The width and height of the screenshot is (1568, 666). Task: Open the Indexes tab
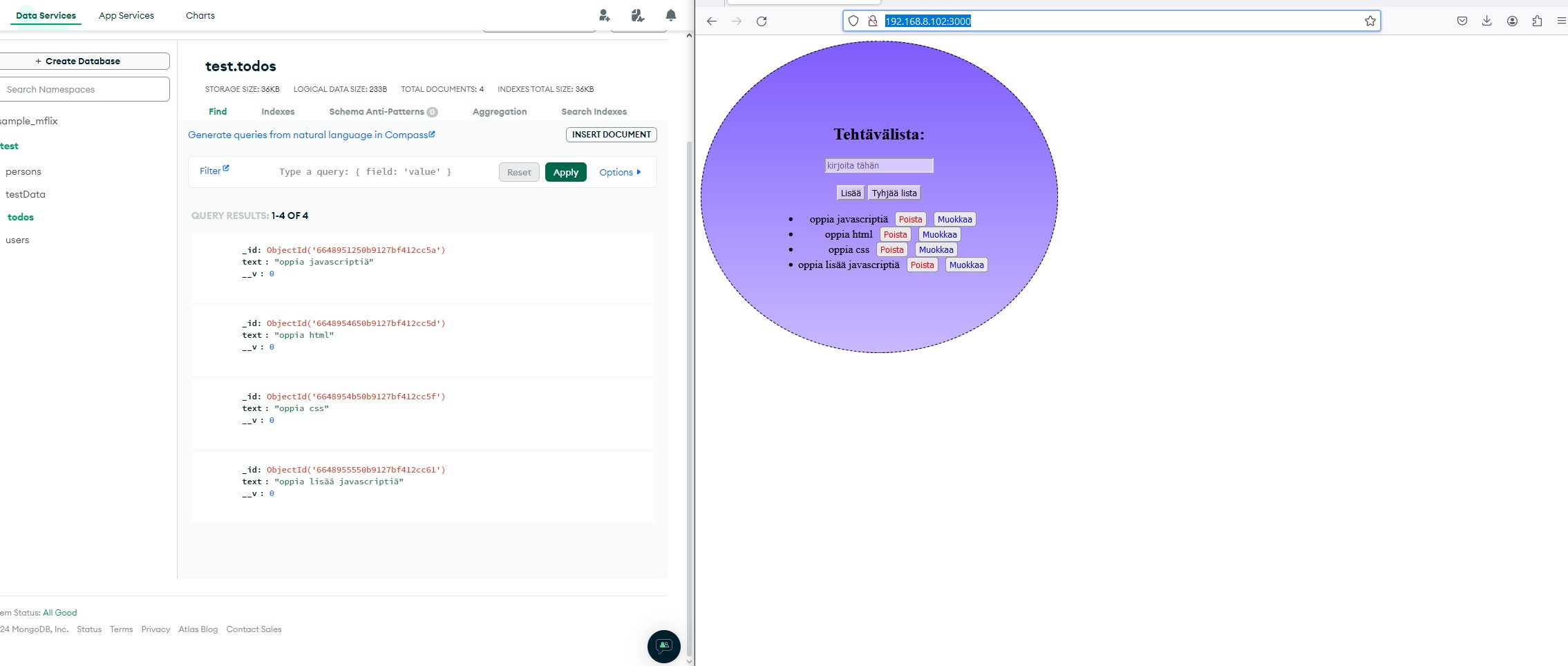(x=278, y=111)
